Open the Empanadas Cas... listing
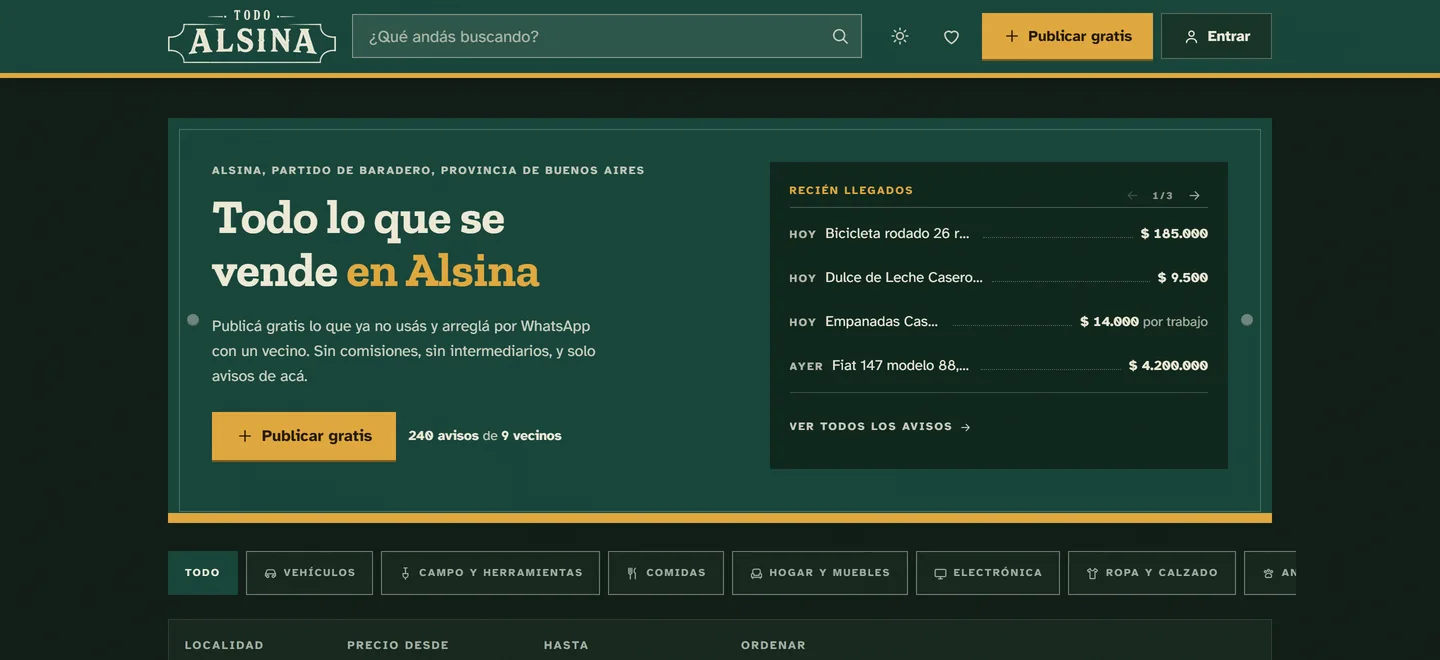Image resolution: width=1440 pixels, height=660 pixels. [998, 322]
